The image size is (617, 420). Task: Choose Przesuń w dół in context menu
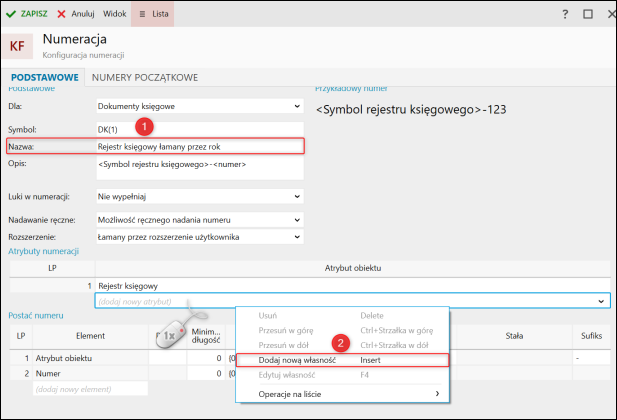tap(342, 345)
